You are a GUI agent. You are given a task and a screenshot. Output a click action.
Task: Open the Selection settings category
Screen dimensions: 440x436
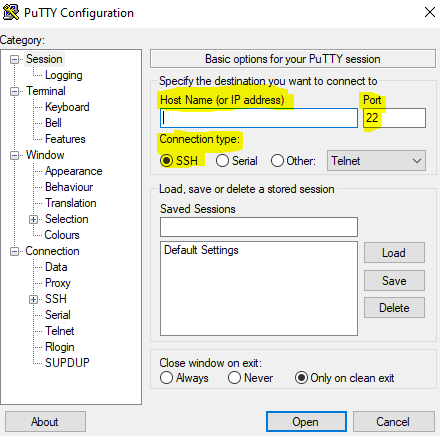point(67,219)
